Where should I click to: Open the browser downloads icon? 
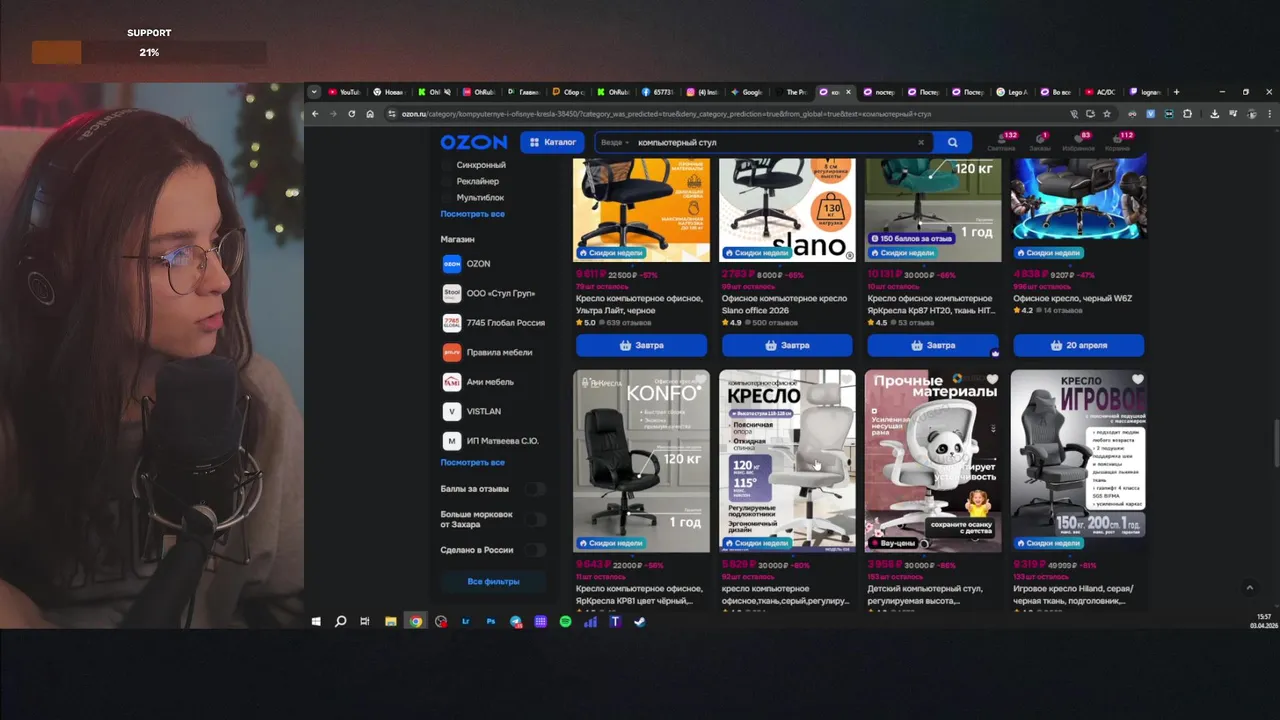pos(1214,114)
